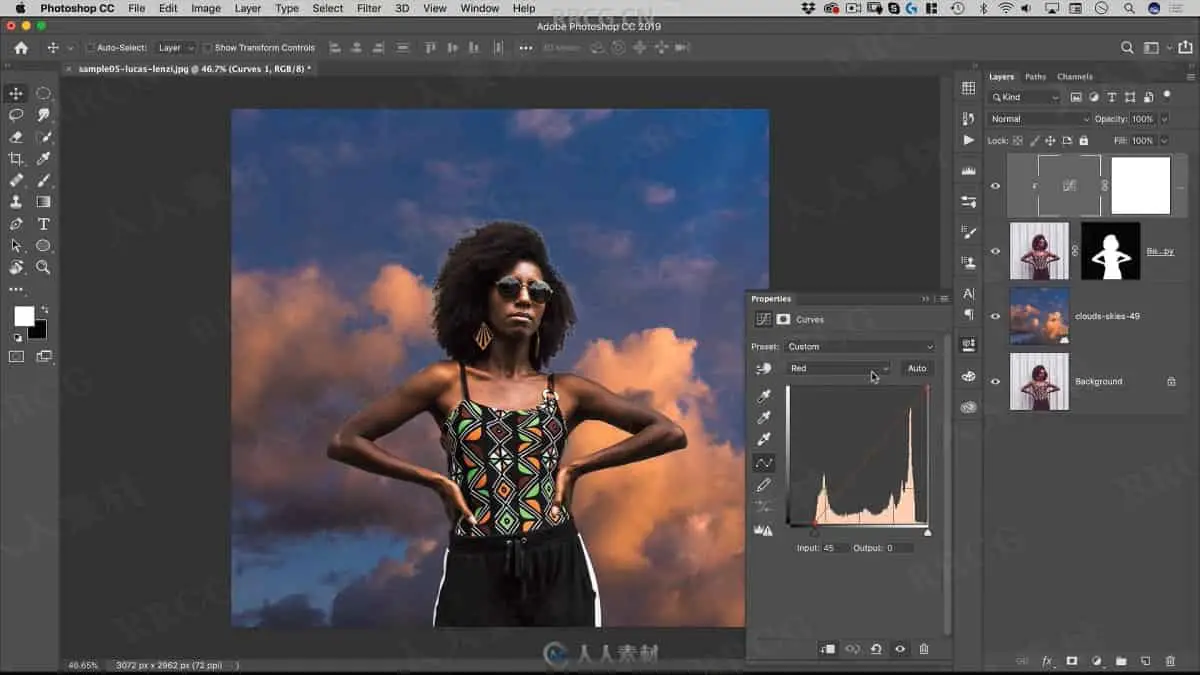Screen dimensions: 1200x675
Task: Expand the Normal blend mode dropdown
Action: click(x=1039, y=119)
